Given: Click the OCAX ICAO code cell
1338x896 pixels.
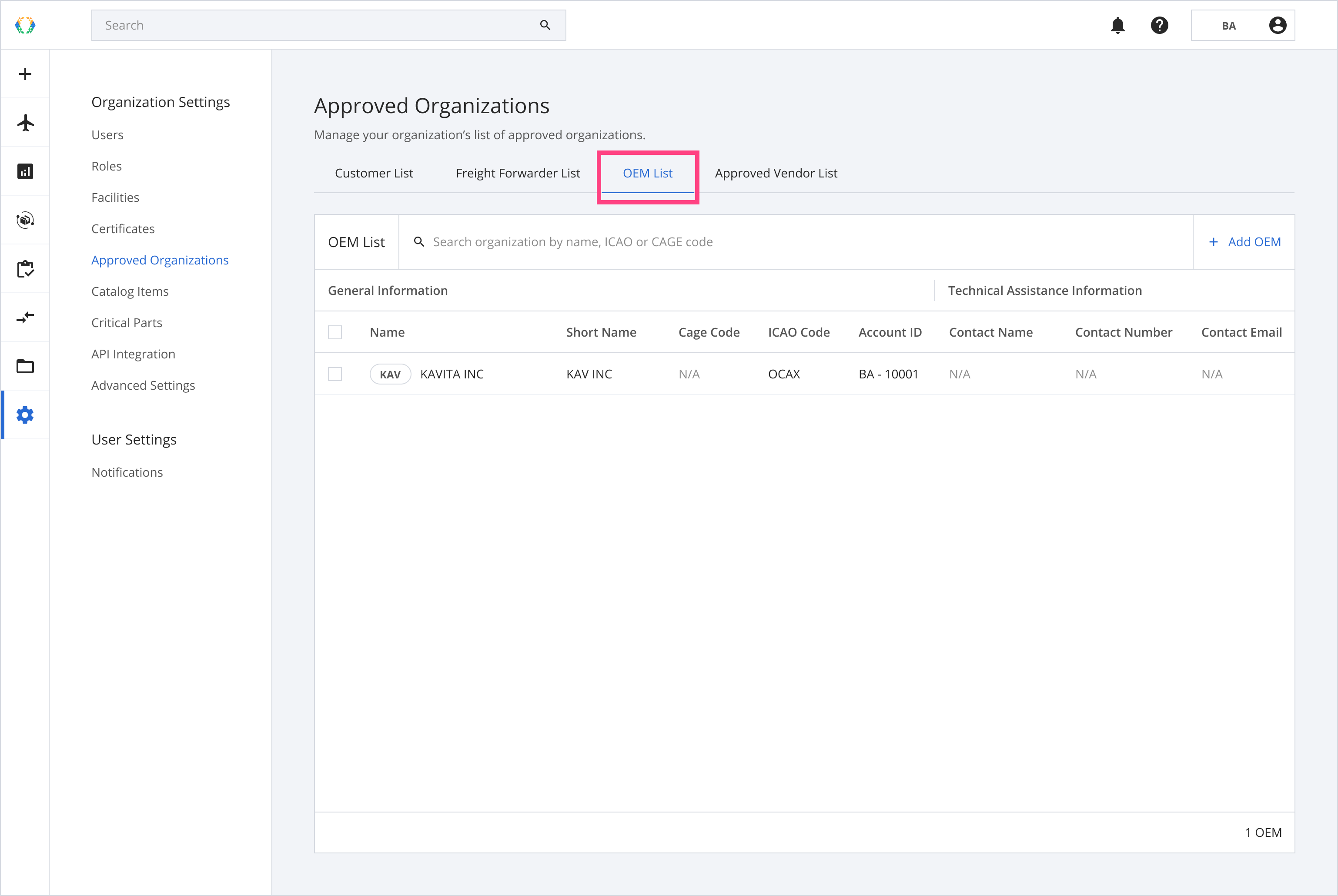Looking at the screenshot, I should point(784,374).
